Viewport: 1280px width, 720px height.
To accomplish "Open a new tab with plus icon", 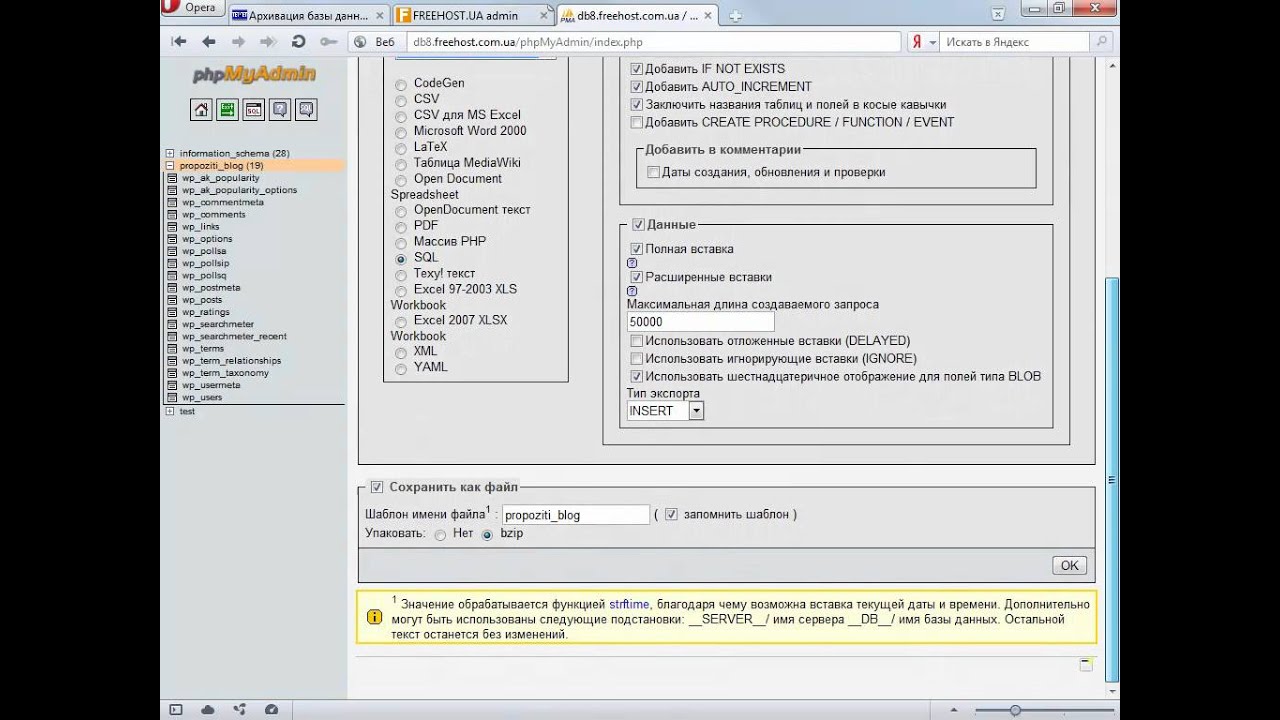I will point(735,16).
